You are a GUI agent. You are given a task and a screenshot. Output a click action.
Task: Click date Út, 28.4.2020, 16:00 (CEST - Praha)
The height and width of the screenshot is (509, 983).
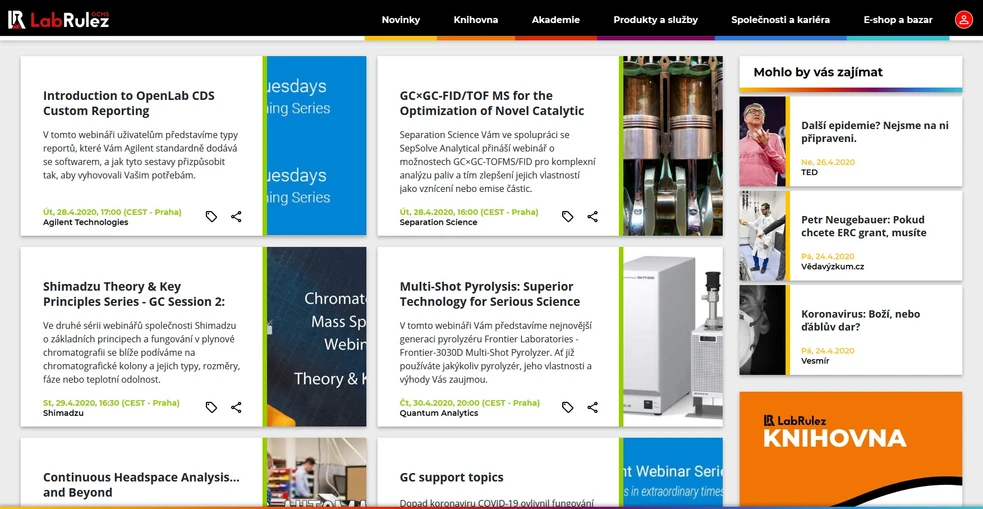pyautogui.click(x=469, y=212)
